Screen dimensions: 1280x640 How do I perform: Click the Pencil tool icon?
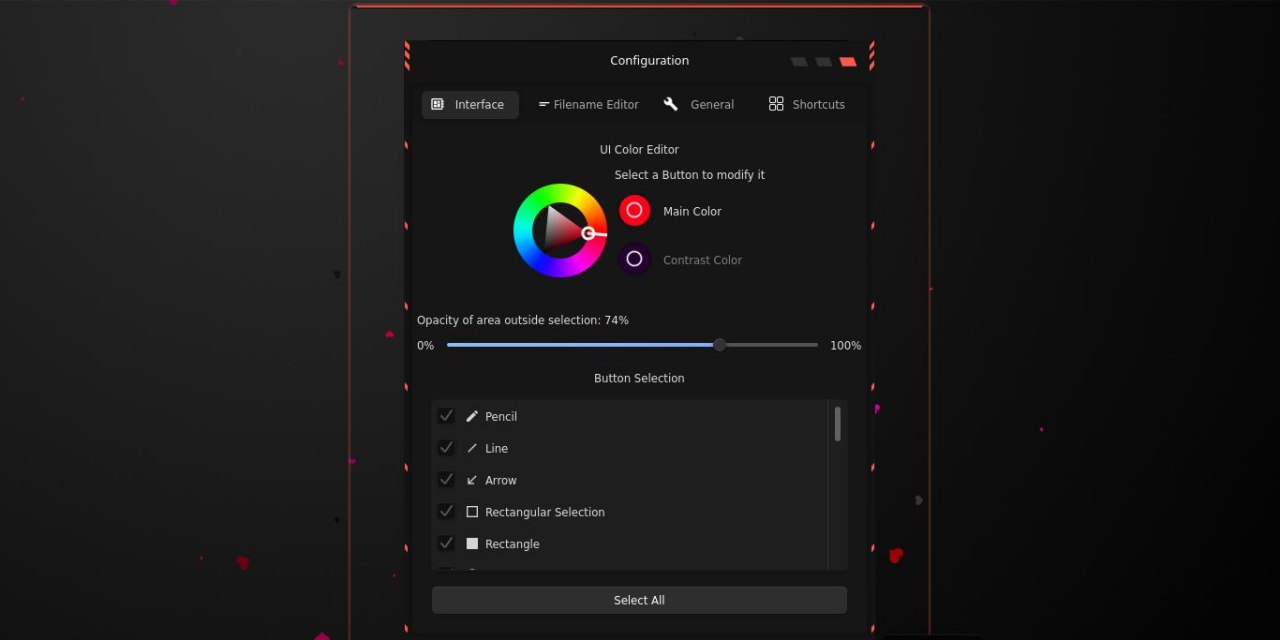click(x=472, y=416)
